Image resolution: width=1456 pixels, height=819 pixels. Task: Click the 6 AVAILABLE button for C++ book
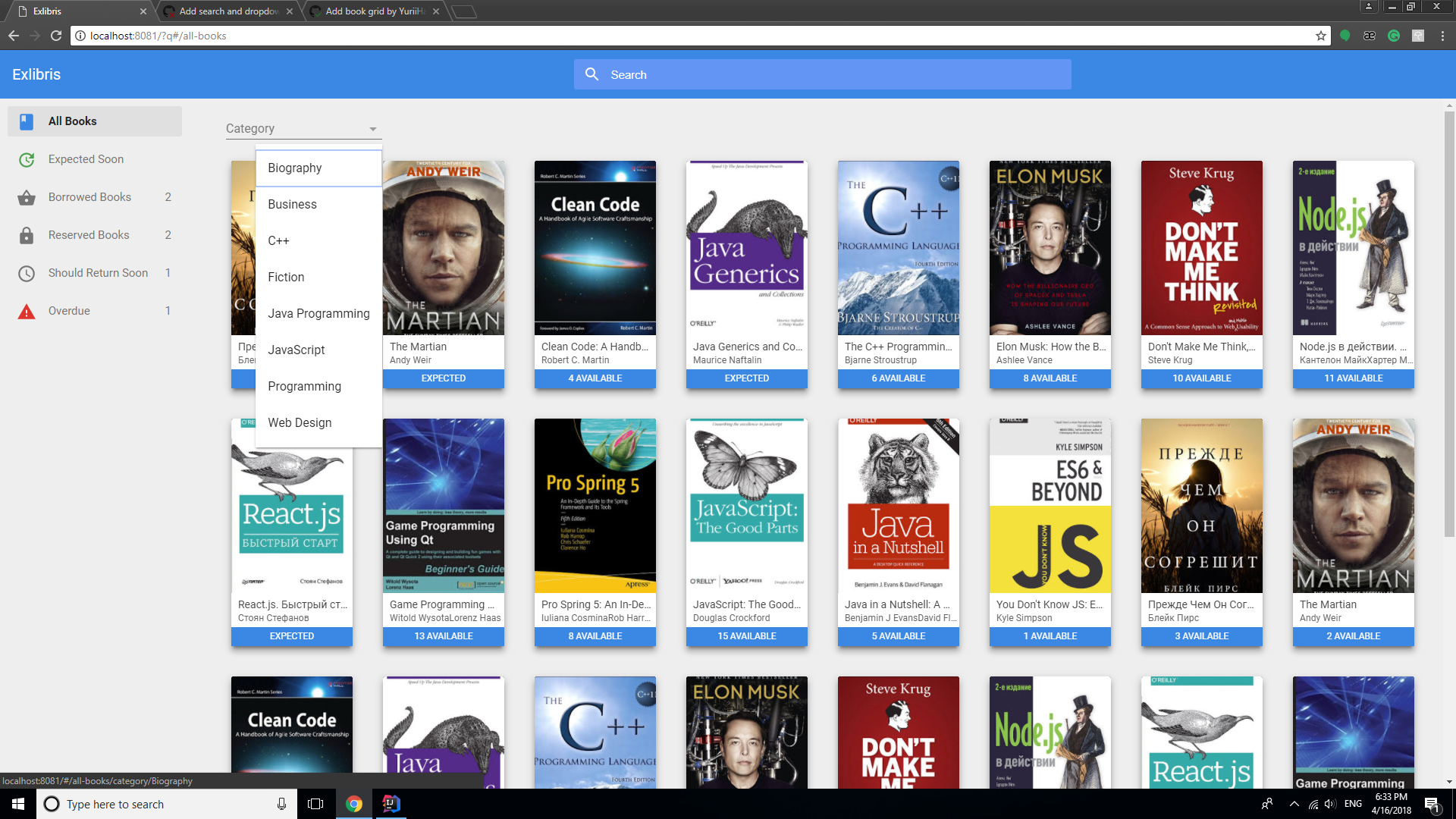(x=899, y=378)
